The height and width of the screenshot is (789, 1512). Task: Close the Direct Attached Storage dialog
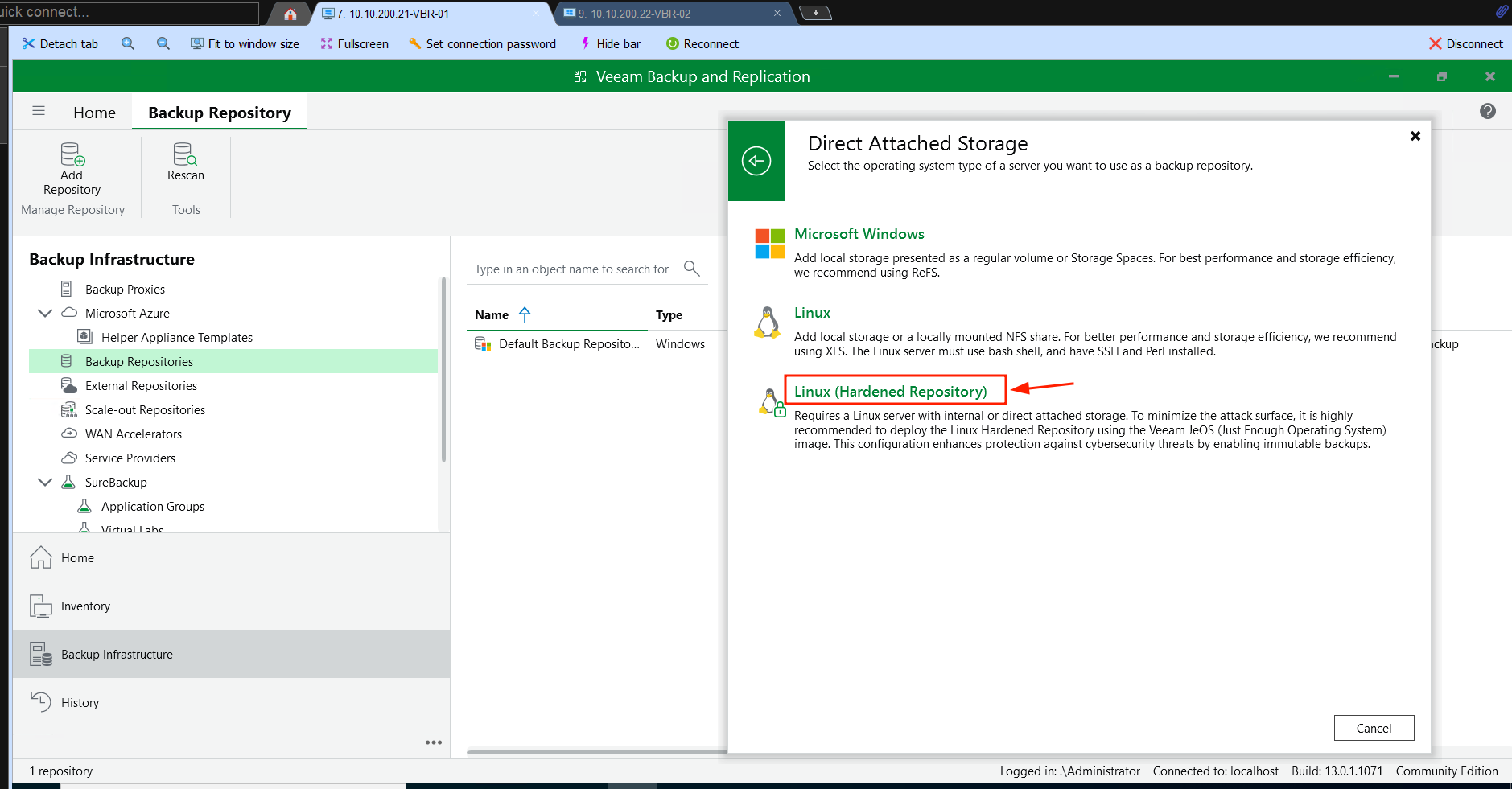1415,136
